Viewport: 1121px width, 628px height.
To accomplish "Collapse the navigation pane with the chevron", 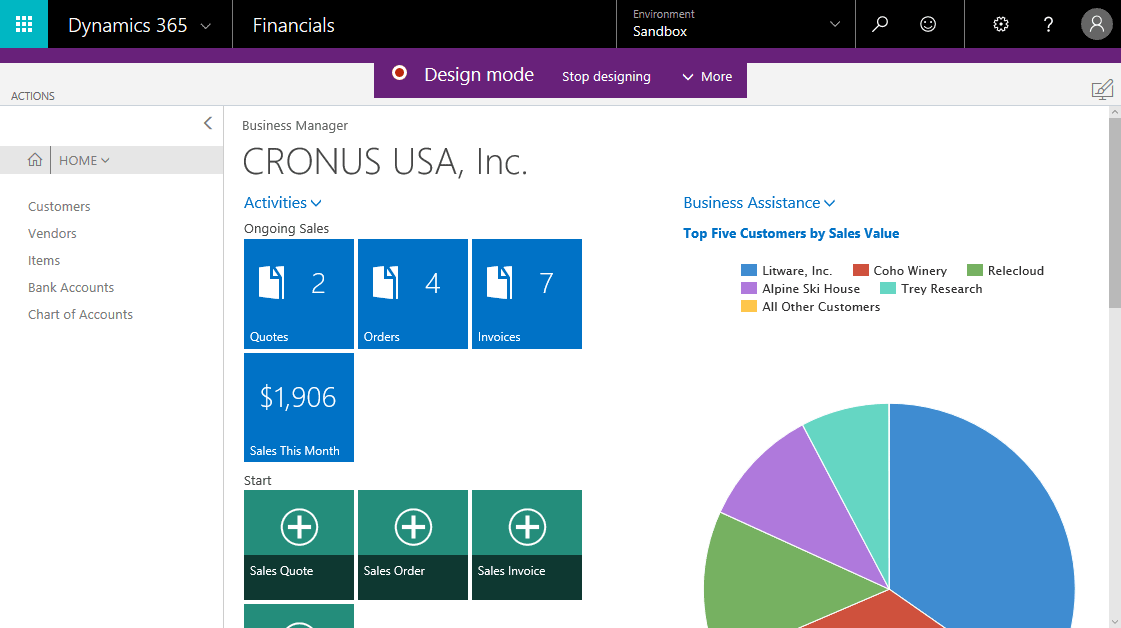I will click(x=208, y=123).
